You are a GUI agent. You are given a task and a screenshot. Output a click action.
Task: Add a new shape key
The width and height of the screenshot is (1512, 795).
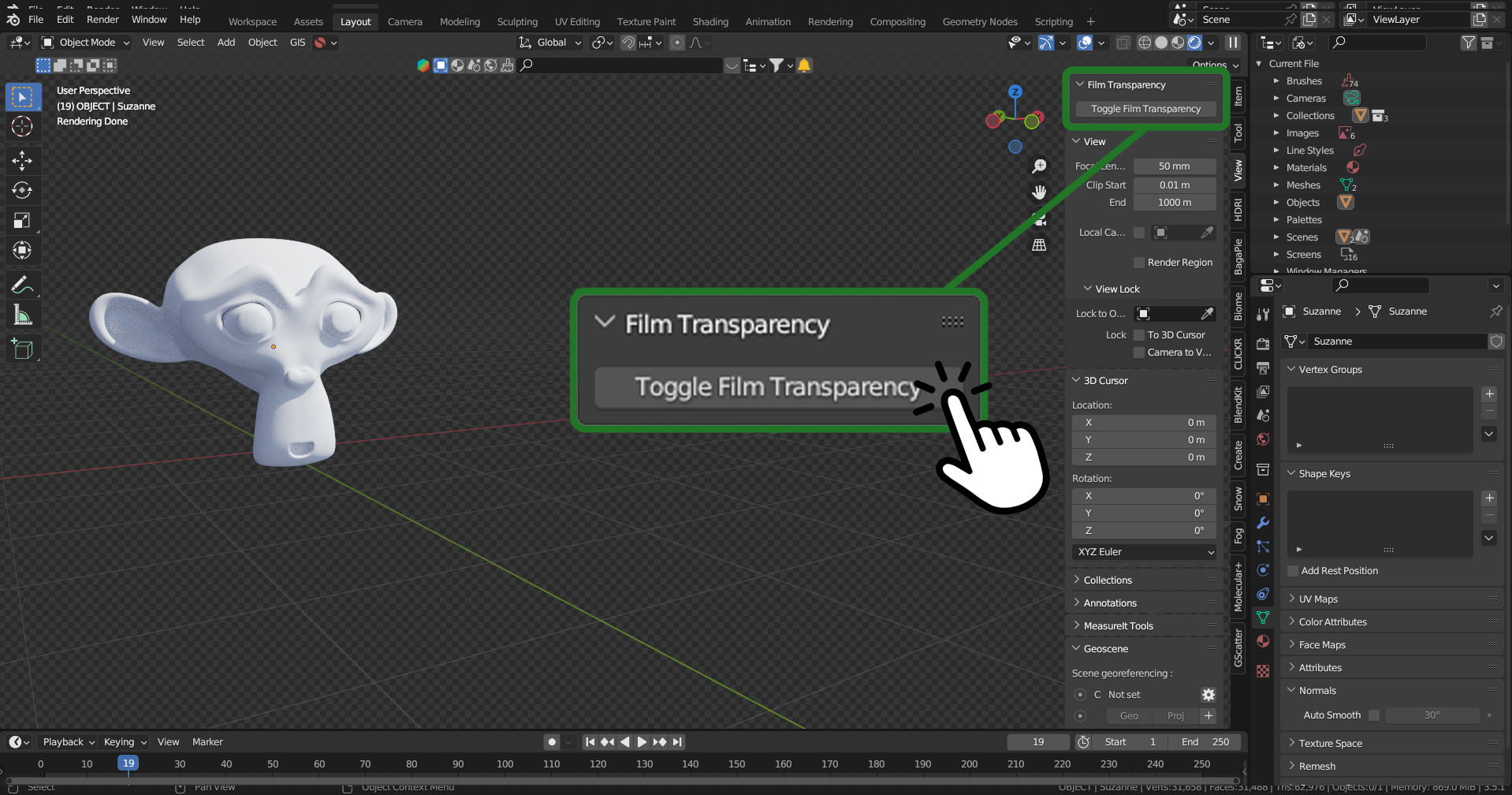pyautogui.click(x=1489, y=498)
